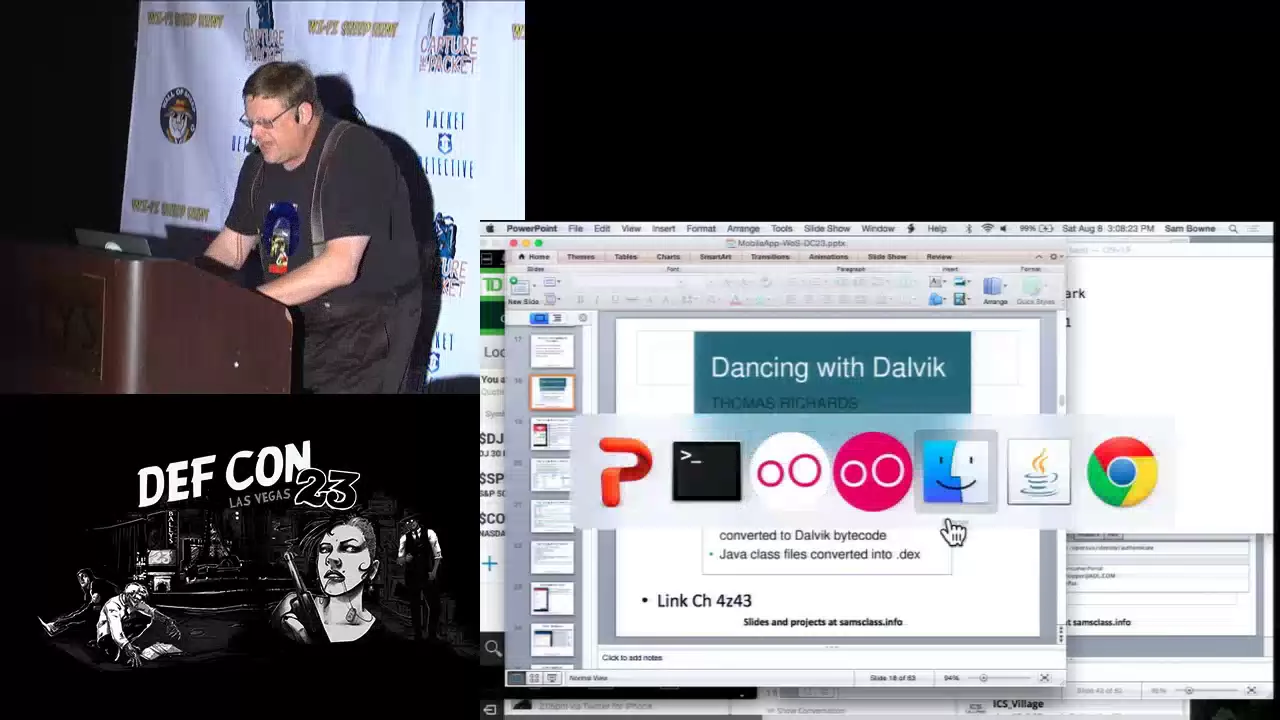Screen dimensions: 1280x720
Task: Click the slide title 'Dancing with Dalvik'
Action: pos(828,367)
